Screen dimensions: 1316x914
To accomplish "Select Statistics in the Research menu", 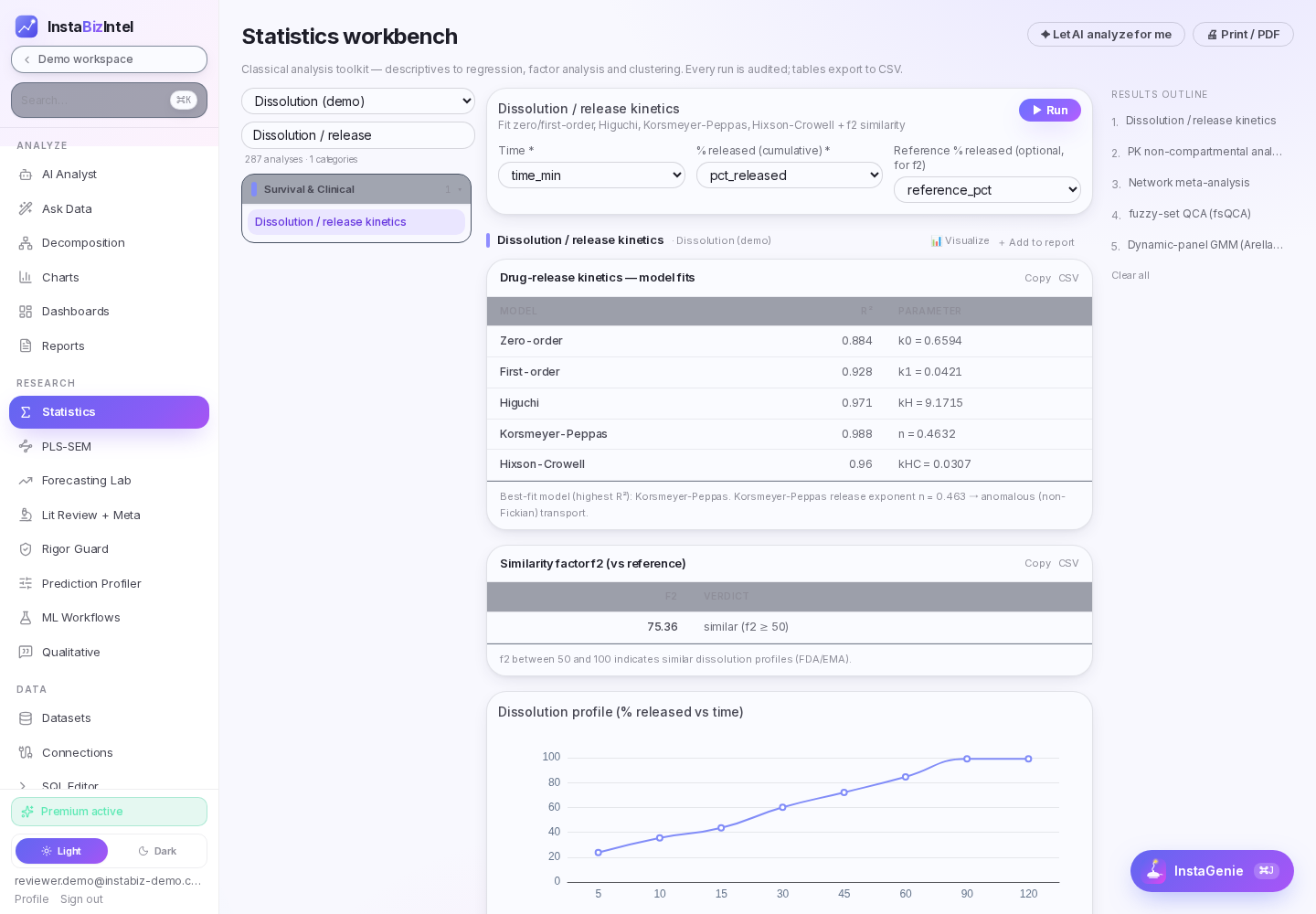I will point(109,412).
